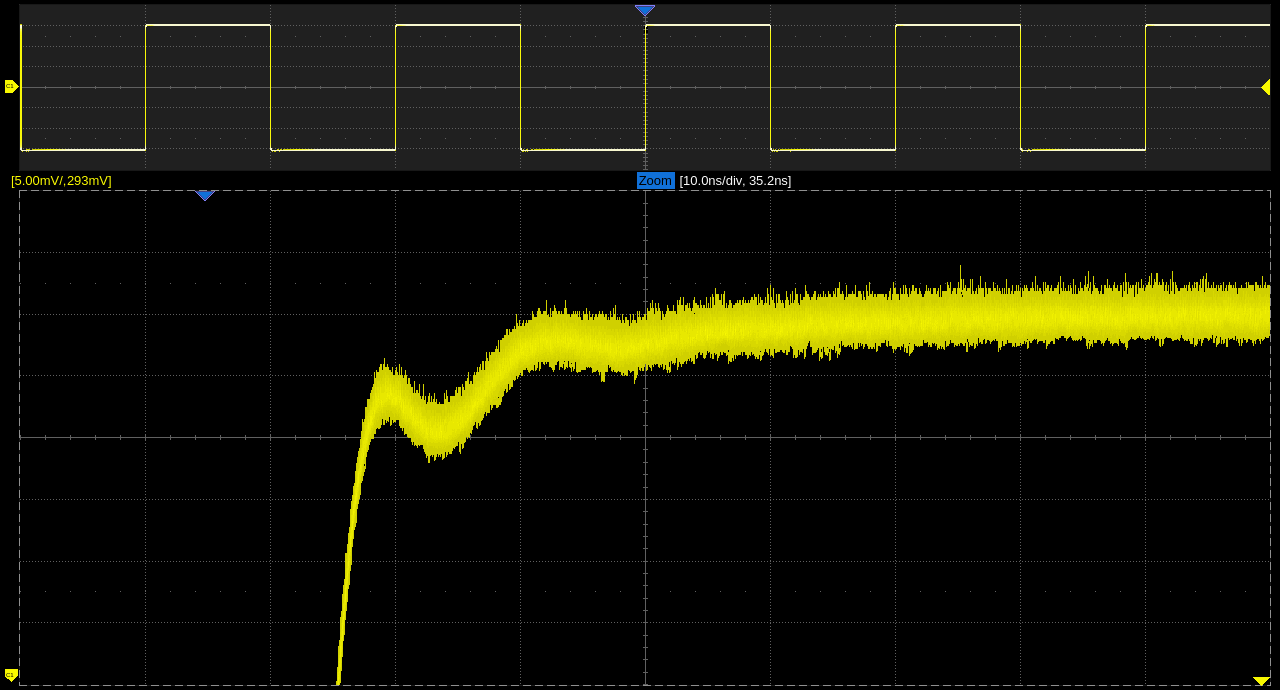
Task: Click the center crosshair of the zoom graticule
Action: (x=645, y=437)
